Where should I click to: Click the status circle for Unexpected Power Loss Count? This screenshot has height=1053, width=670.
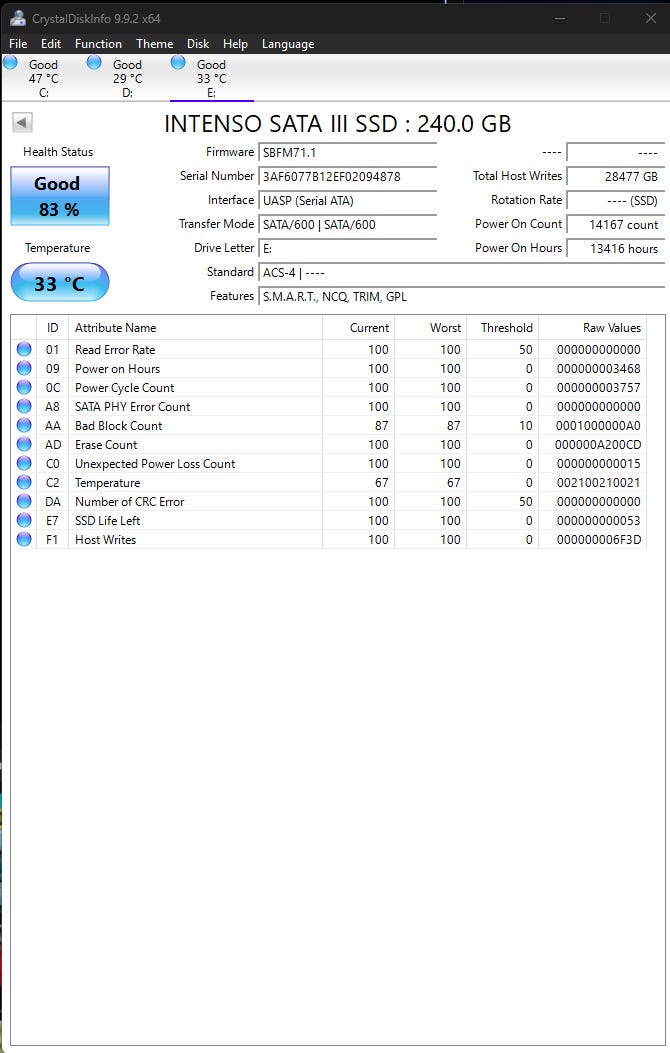pos(24,463)
